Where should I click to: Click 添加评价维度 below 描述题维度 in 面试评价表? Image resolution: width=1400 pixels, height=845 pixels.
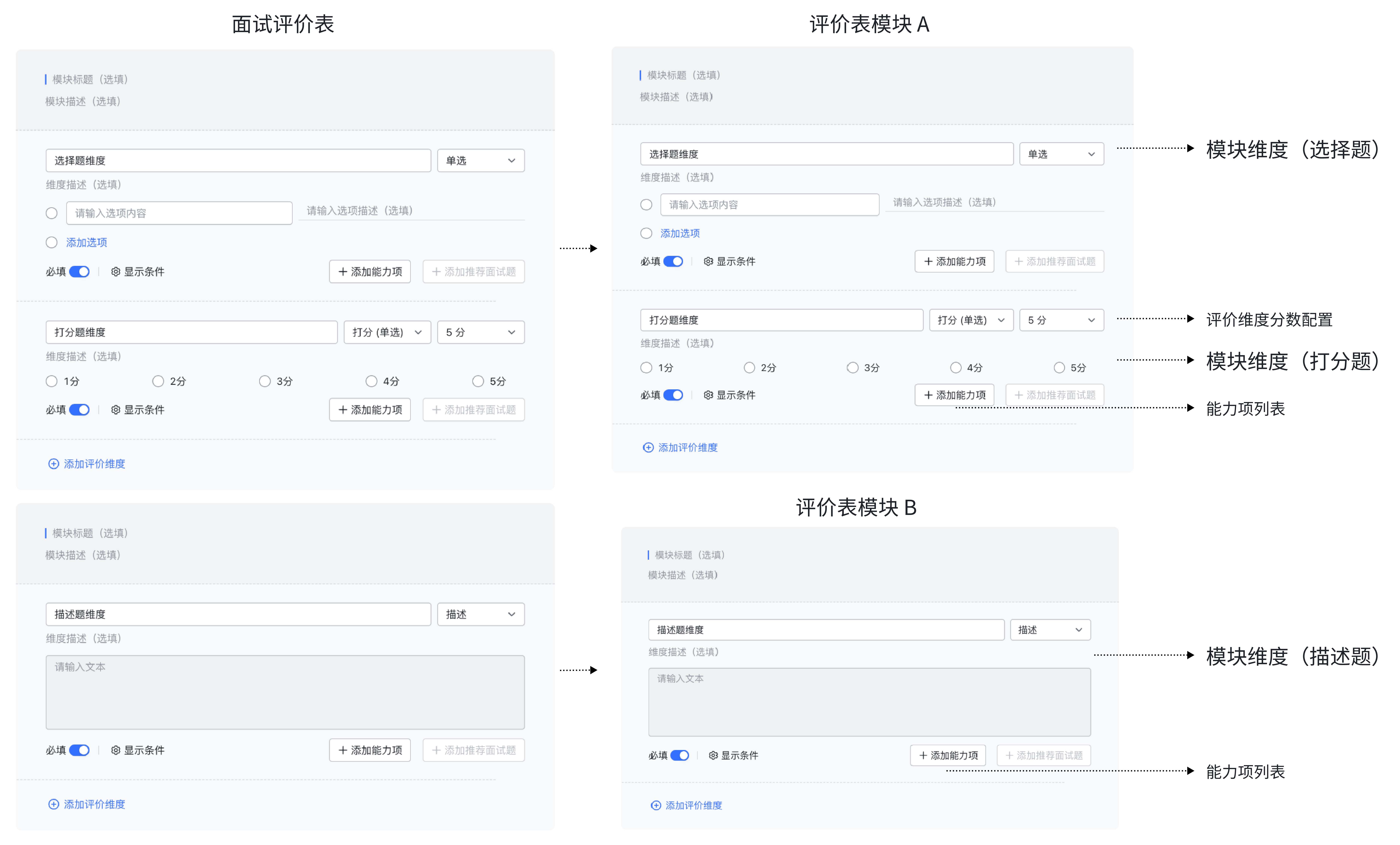tap(87, 804)
